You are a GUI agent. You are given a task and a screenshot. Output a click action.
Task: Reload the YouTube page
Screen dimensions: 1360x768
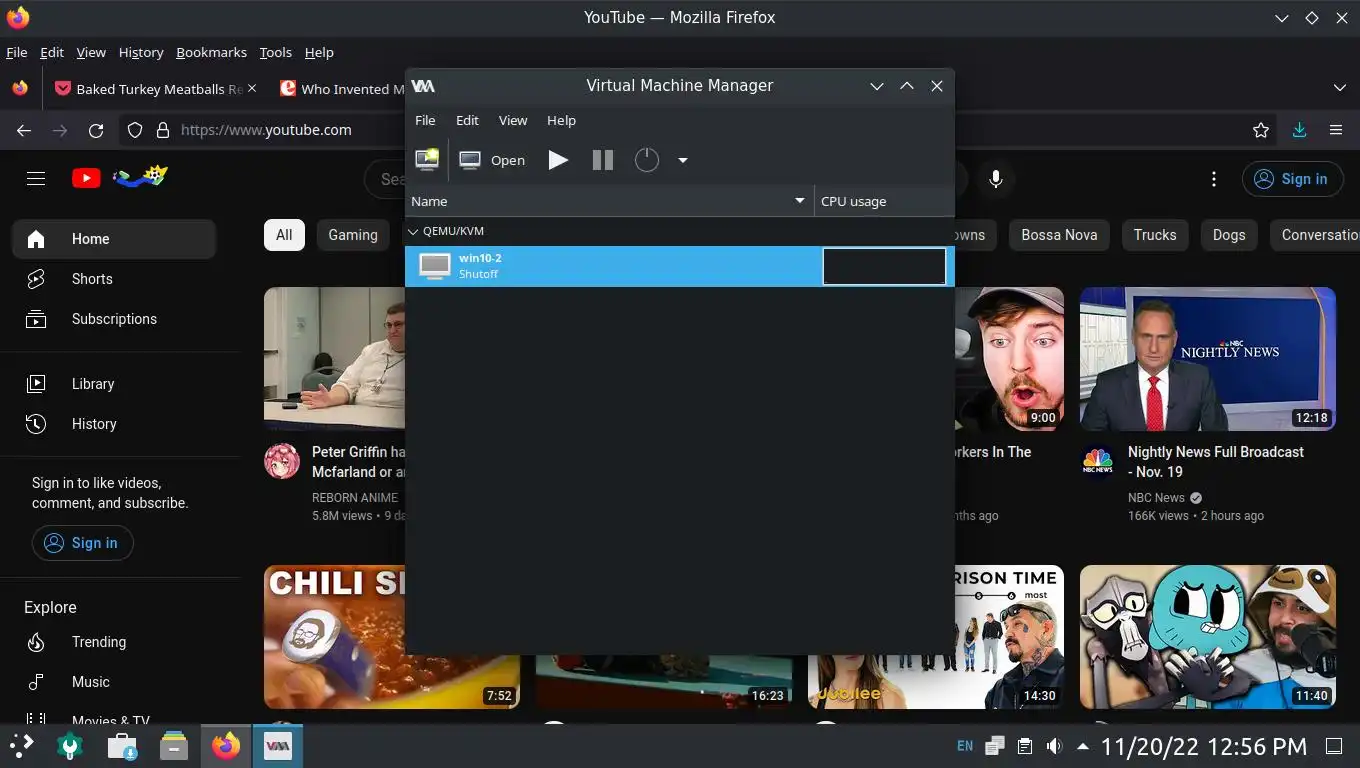coord(96,130)
